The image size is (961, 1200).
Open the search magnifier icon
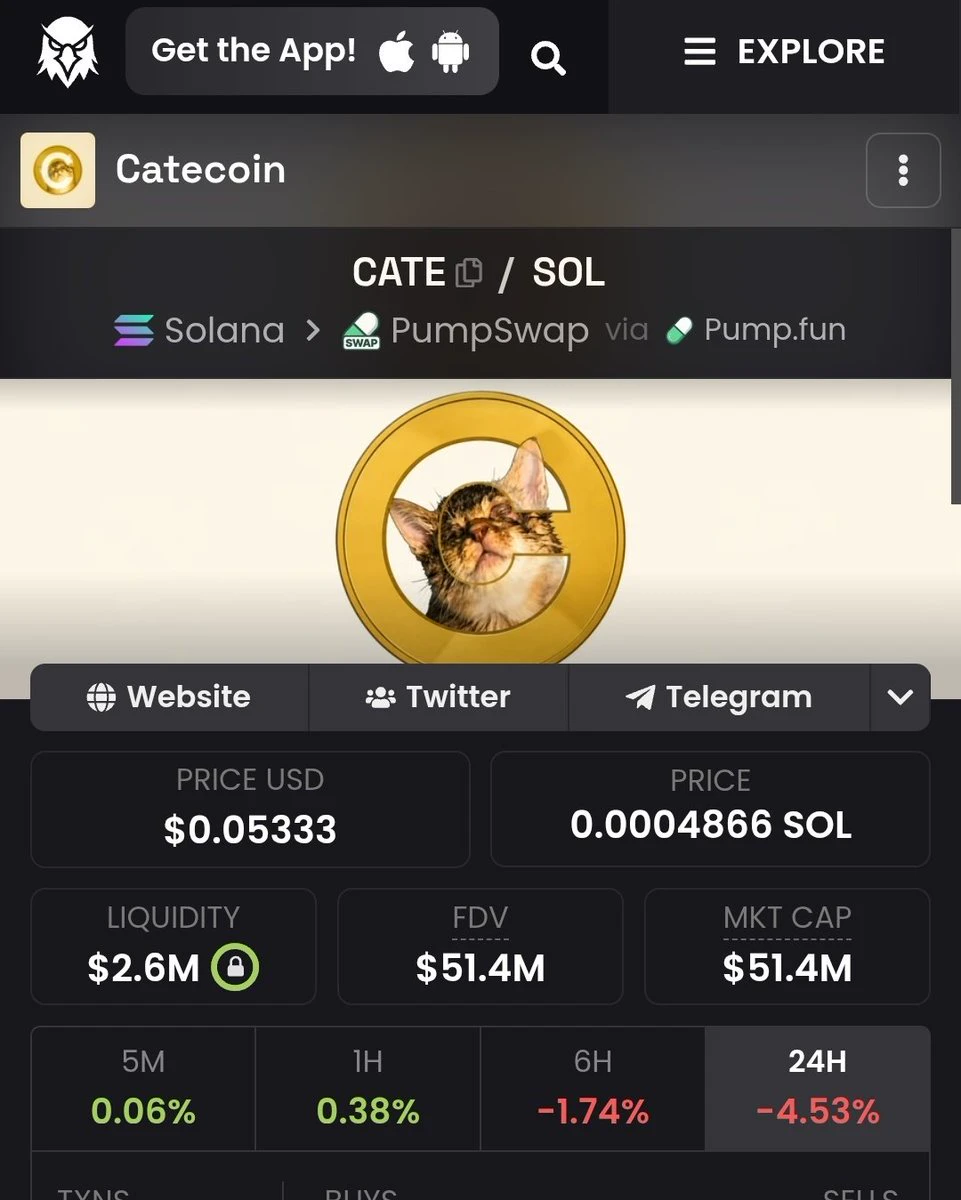[x=548, y=58]
